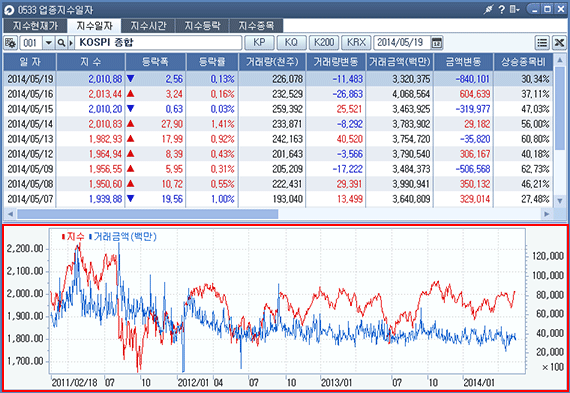Select the row dated 2014/05/19

[x=278, y=79]
